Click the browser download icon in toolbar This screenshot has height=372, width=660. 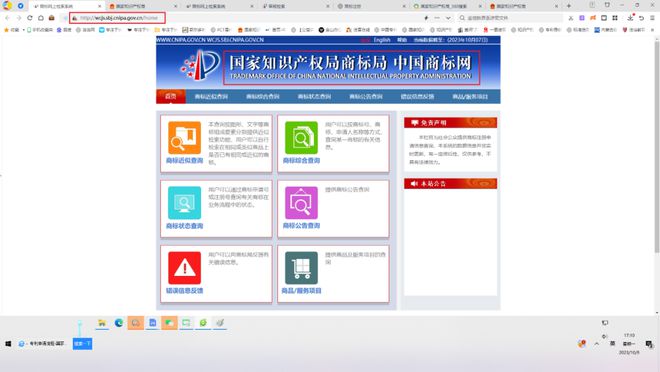[x=630, y=18]
